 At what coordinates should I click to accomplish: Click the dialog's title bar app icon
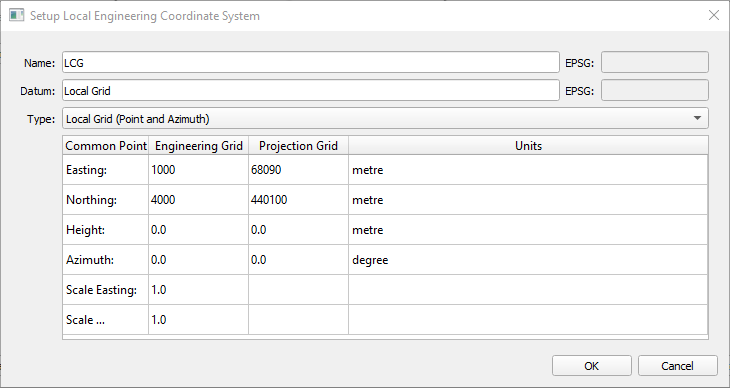(16, 15)
